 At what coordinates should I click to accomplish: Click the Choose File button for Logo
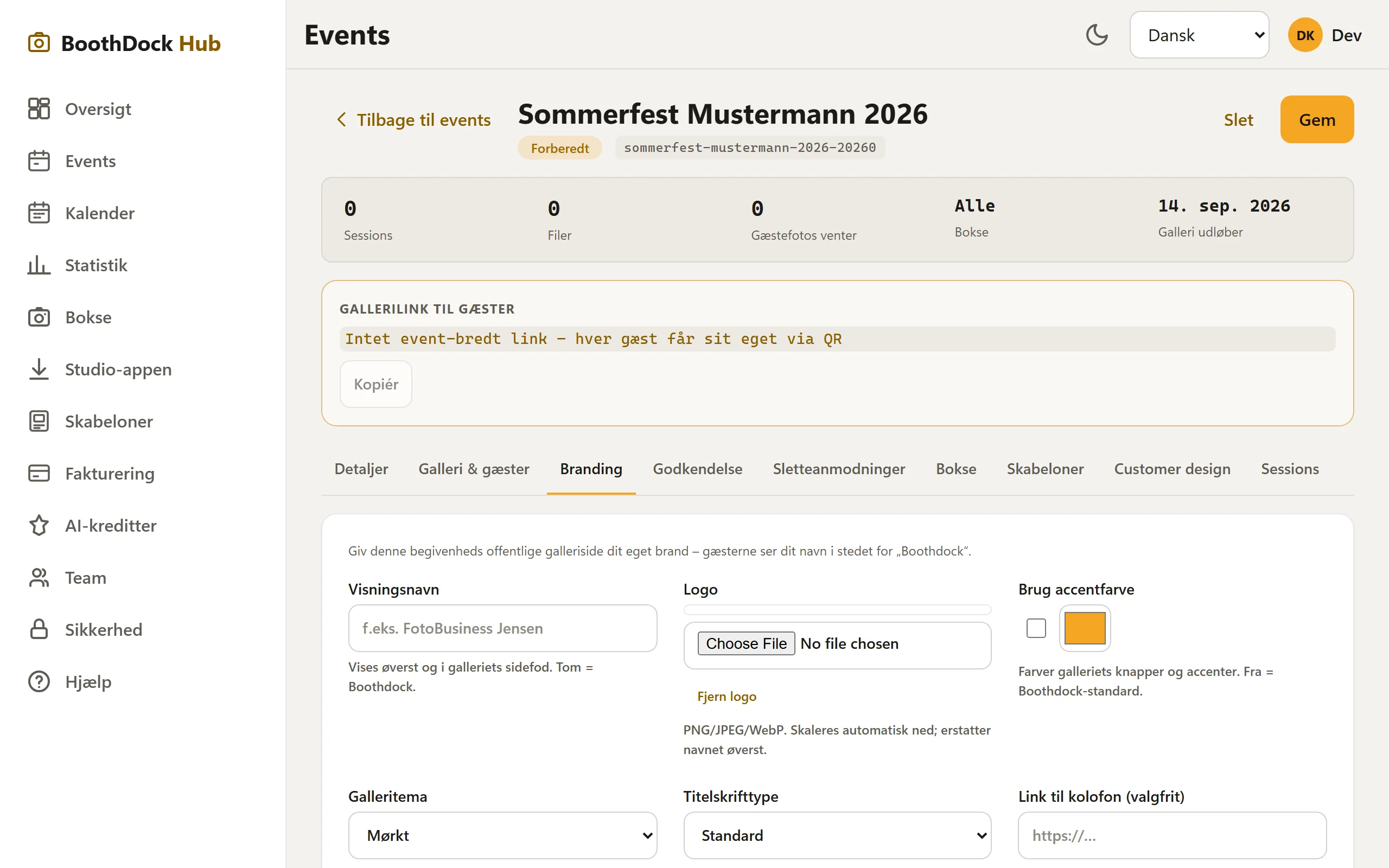coord(746,643)
